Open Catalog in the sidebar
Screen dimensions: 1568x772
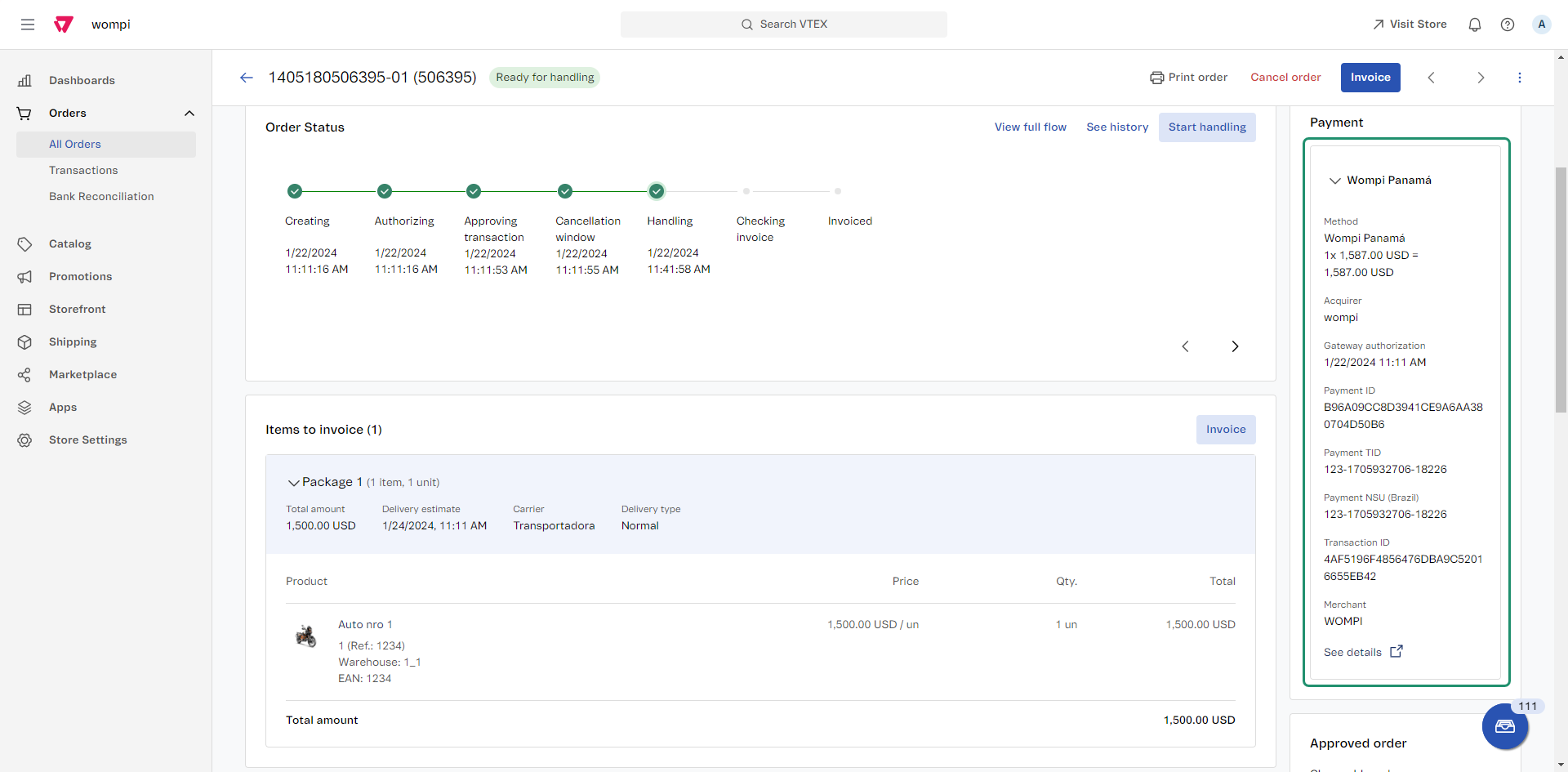(x=70, y=243)
